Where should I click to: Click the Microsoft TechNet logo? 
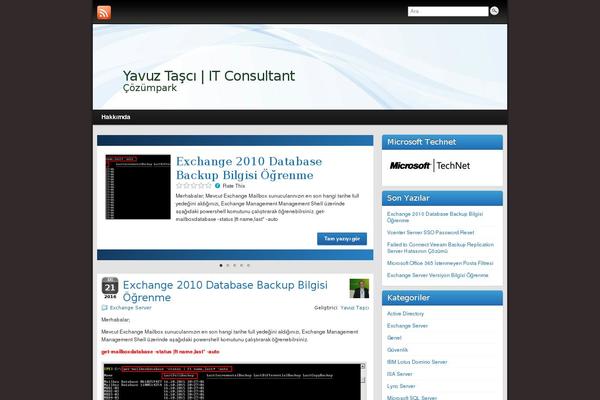click(430, 165)
